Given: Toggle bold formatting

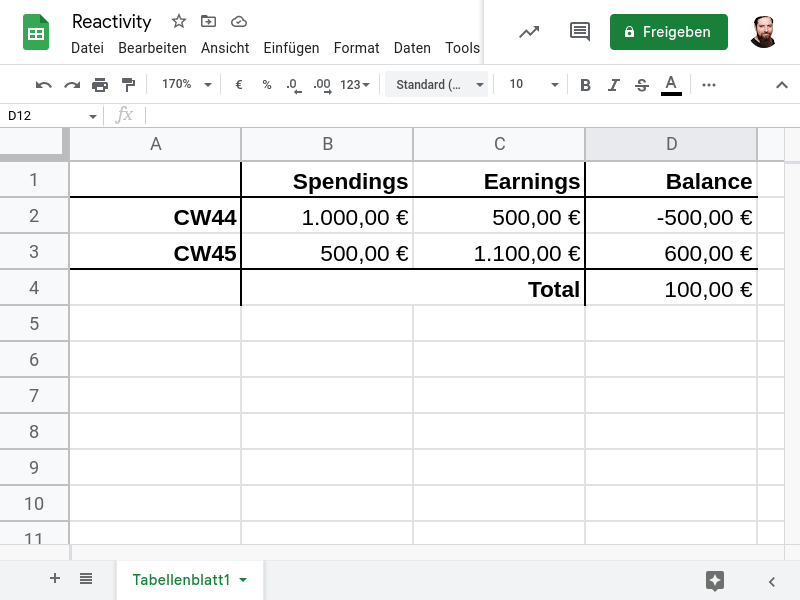Looking at the screenshot, I should [586, 85].
